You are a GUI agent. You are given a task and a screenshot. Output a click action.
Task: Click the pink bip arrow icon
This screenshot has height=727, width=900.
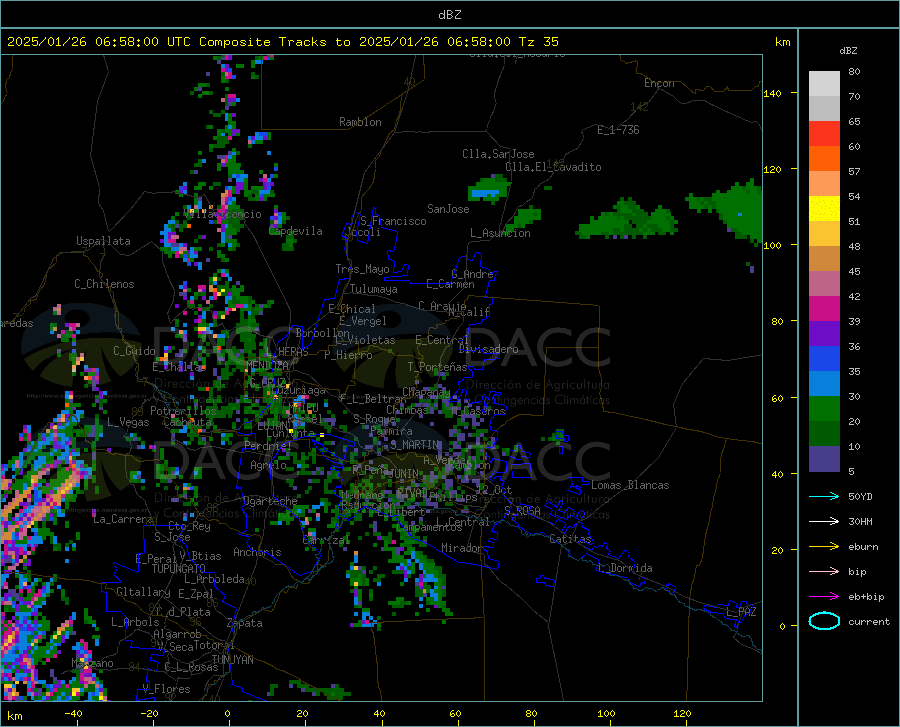(824, 572)
